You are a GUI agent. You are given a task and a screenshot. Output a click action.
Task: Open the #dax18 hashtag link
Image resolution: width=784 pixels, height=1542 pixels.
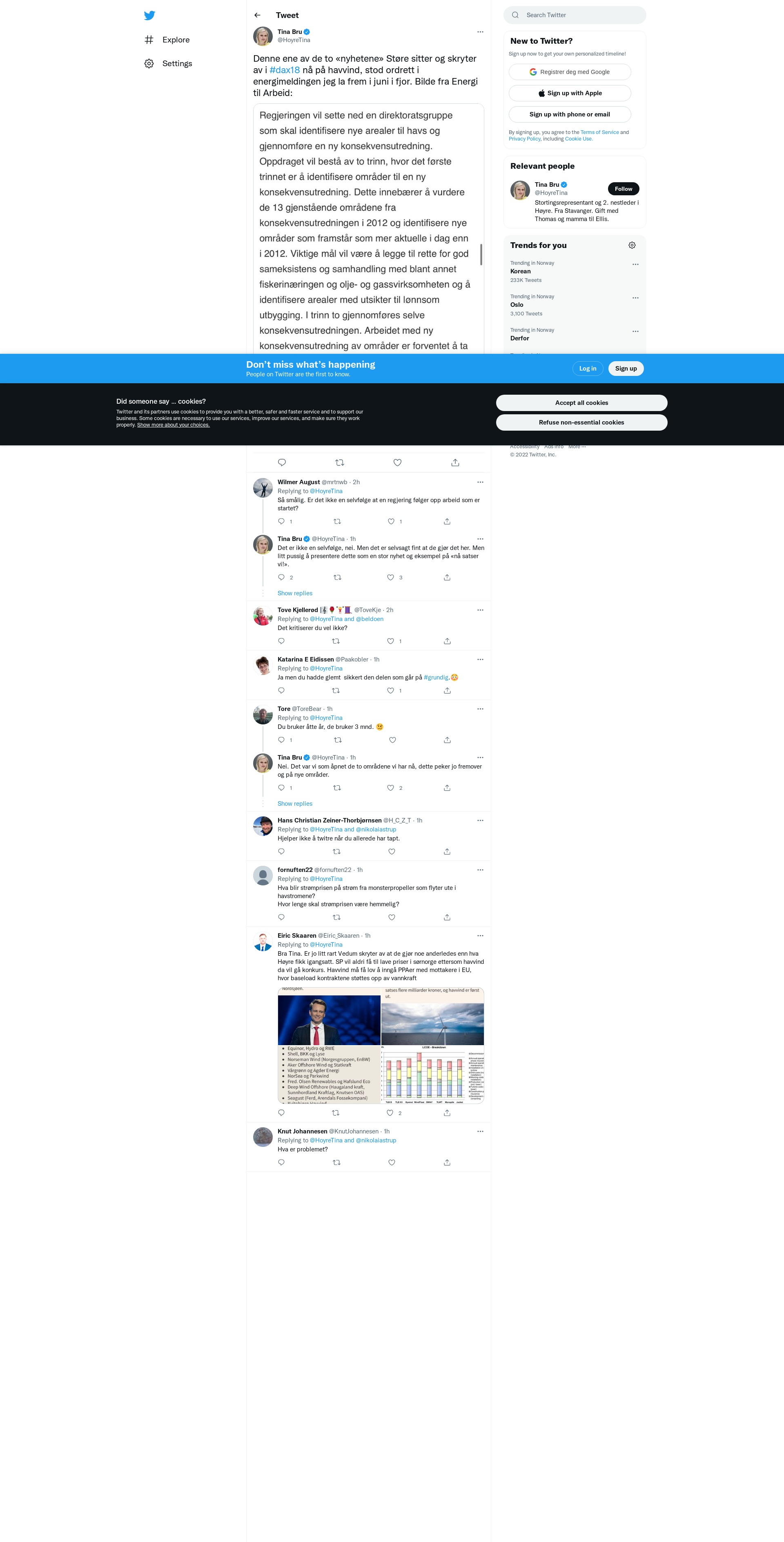click(x=285, y=70)
